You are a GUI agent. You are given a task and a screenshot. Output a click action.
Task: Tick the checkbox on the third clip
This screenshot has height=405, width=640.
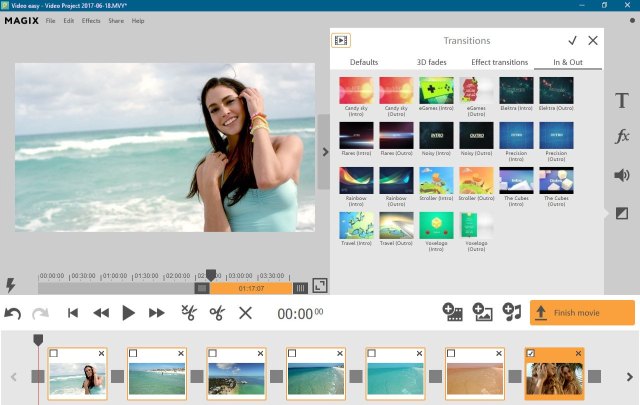click(x=213, y=354)
